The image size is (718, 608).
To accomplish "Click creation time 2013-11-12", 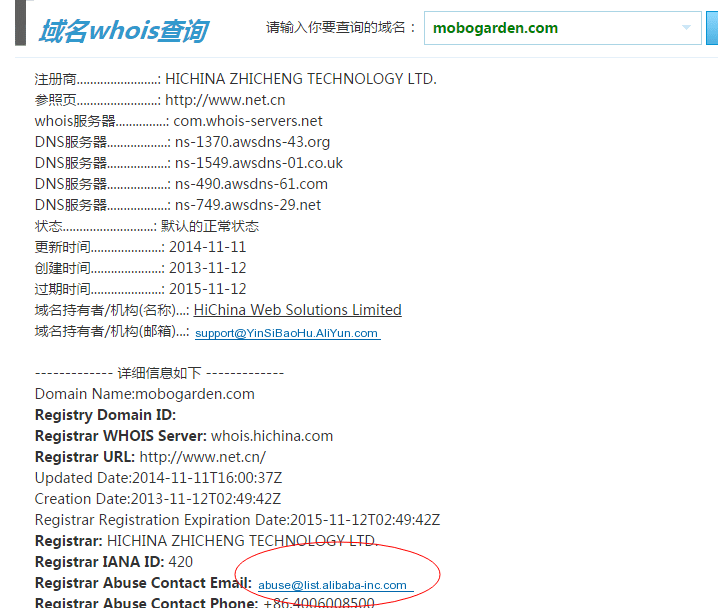I will coord(207,268).
